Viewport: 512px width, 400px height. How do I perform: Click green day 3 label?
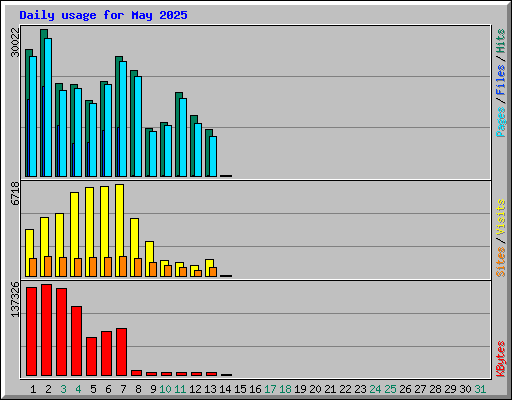click(x=63, y=389)
